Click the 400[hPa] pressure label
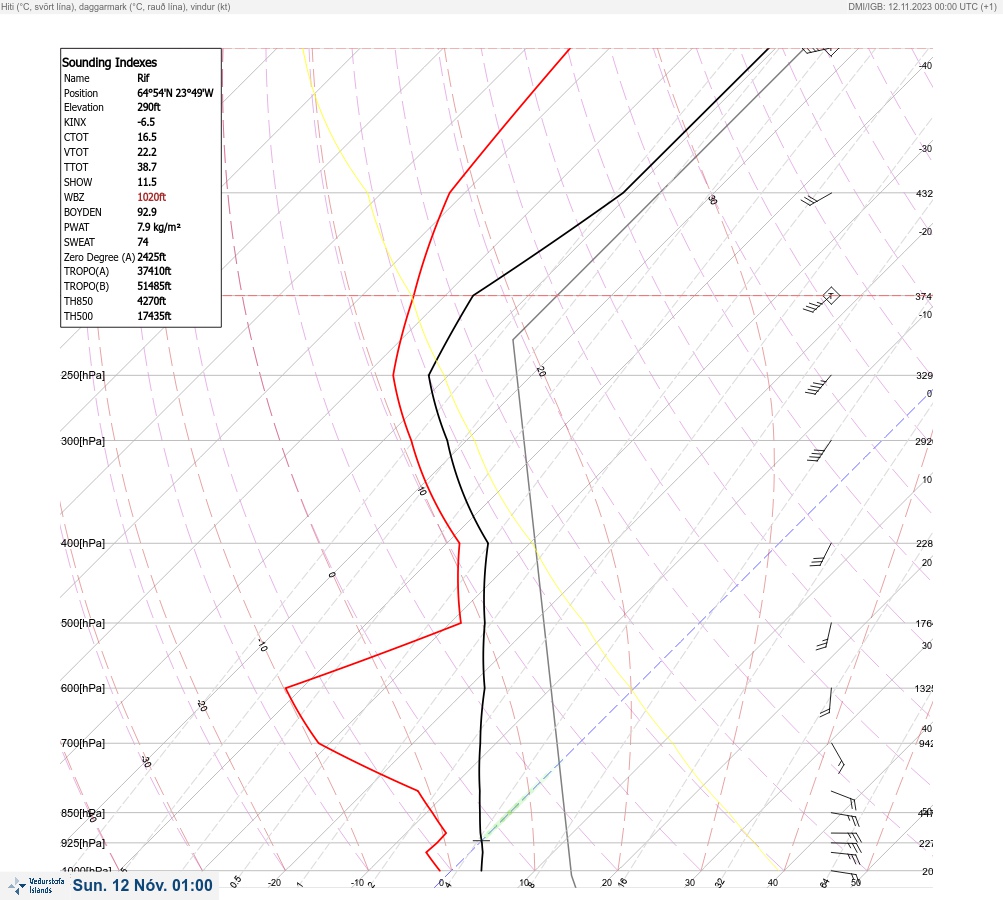The image size is (1003, 900). [x=83, y=543]
